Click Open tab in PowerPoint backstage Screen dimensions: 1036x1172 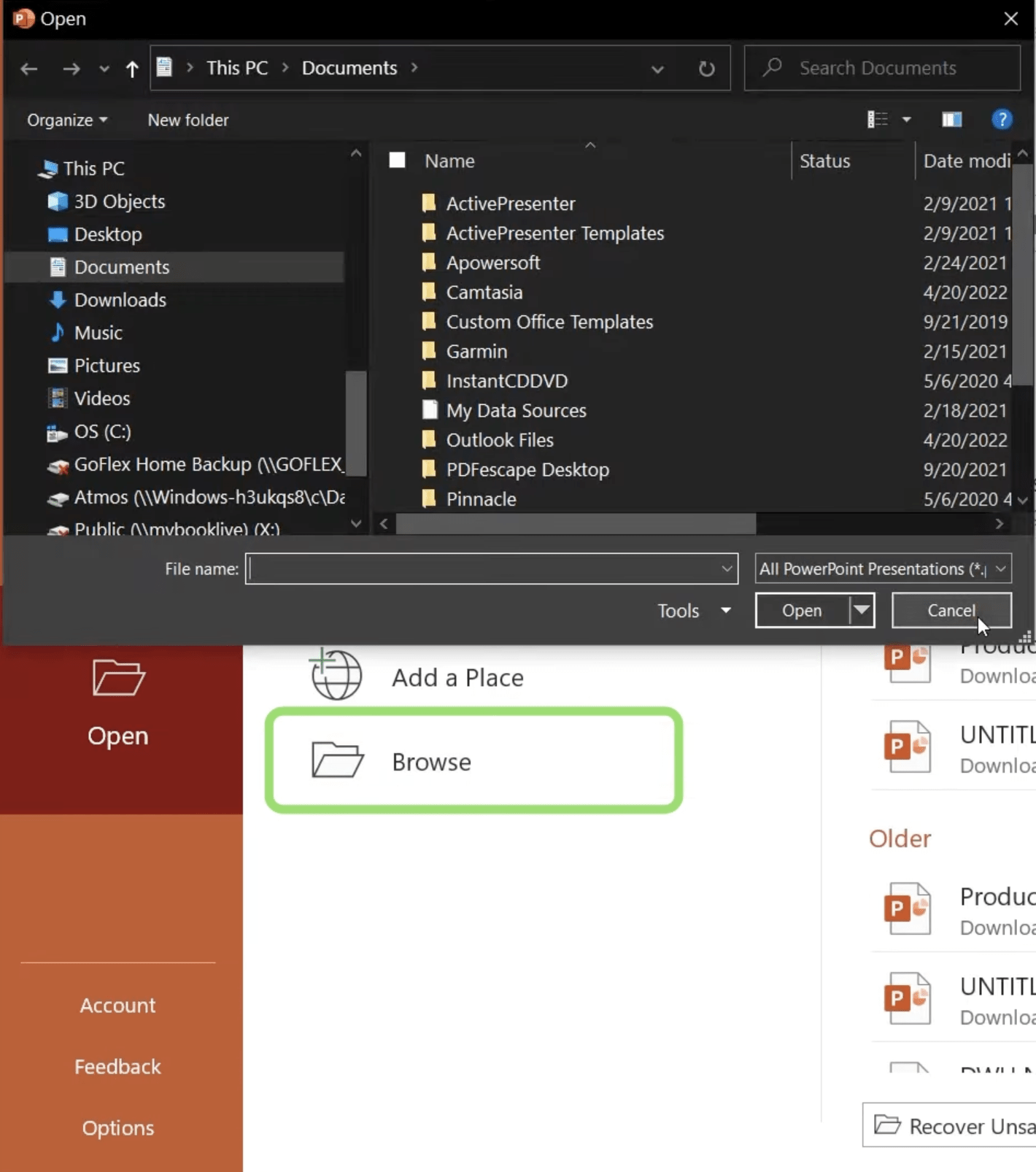click(118, 702)
